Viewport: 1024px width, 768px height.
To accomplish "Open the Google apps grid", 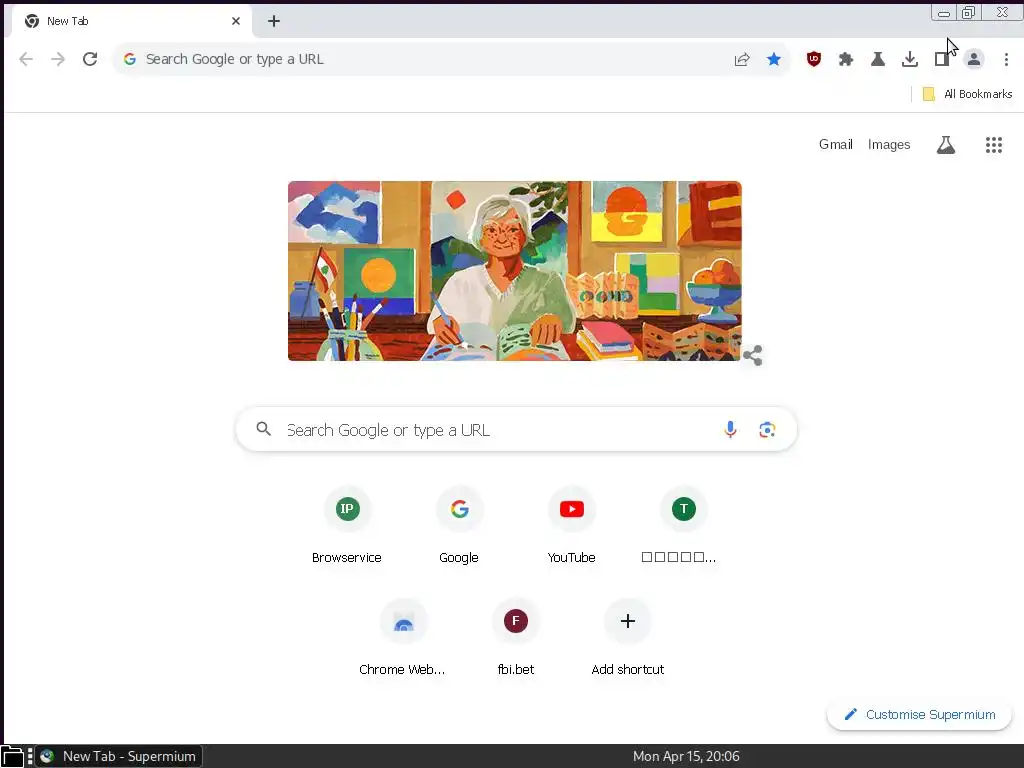I will tap(993, 145).
